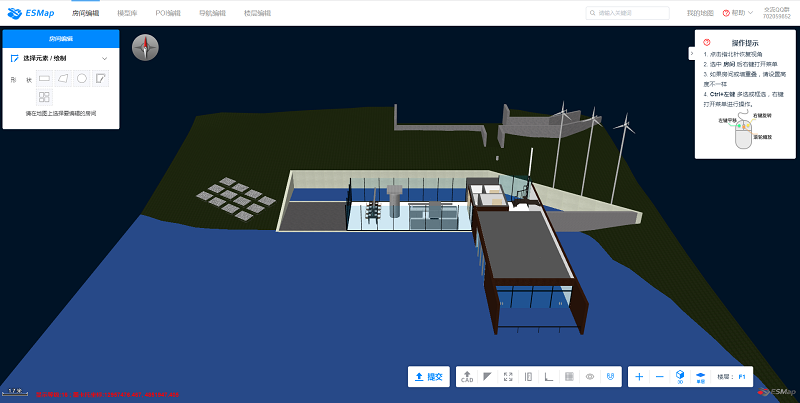Click the ESMap logo
Screen dimensions: 800x403
click(x=31, y=13)
